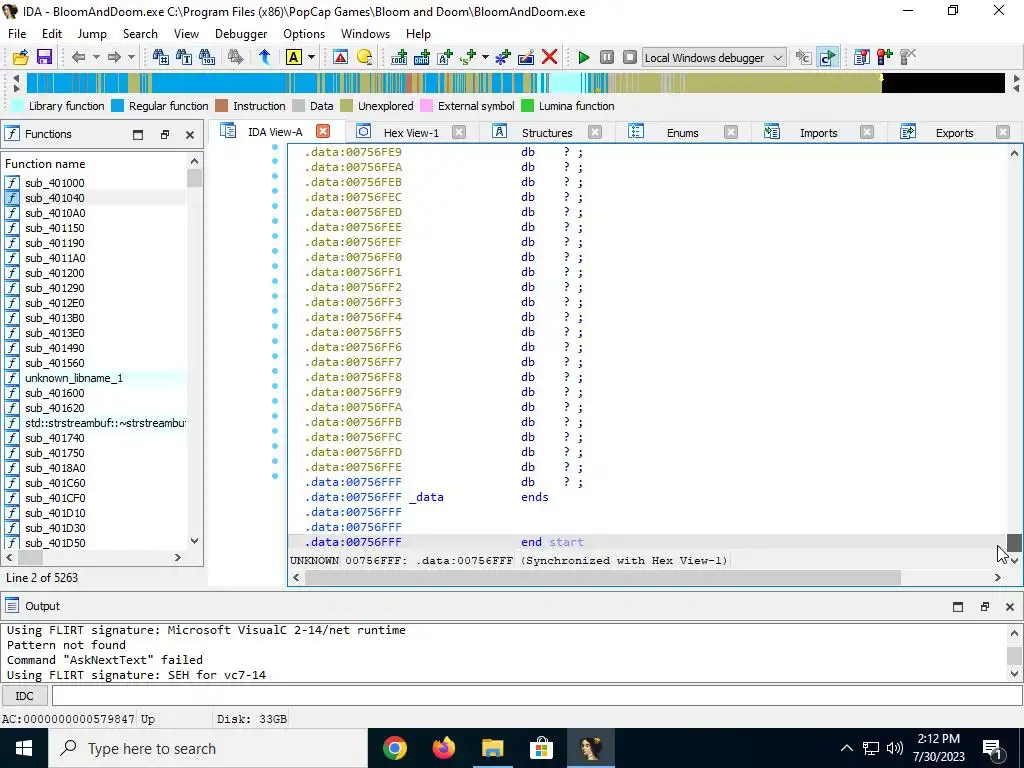
Task: Click the yellow circle hourglass icon
Action: pos(364,57)
